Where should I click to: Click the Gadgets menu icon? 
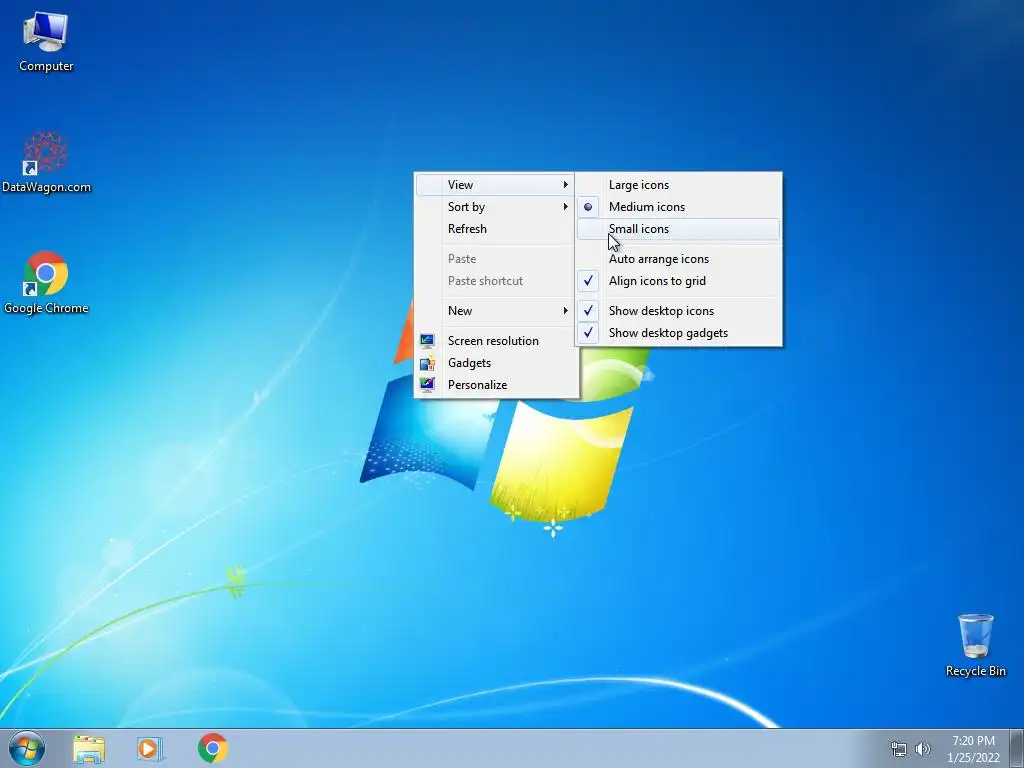(427, 362)
